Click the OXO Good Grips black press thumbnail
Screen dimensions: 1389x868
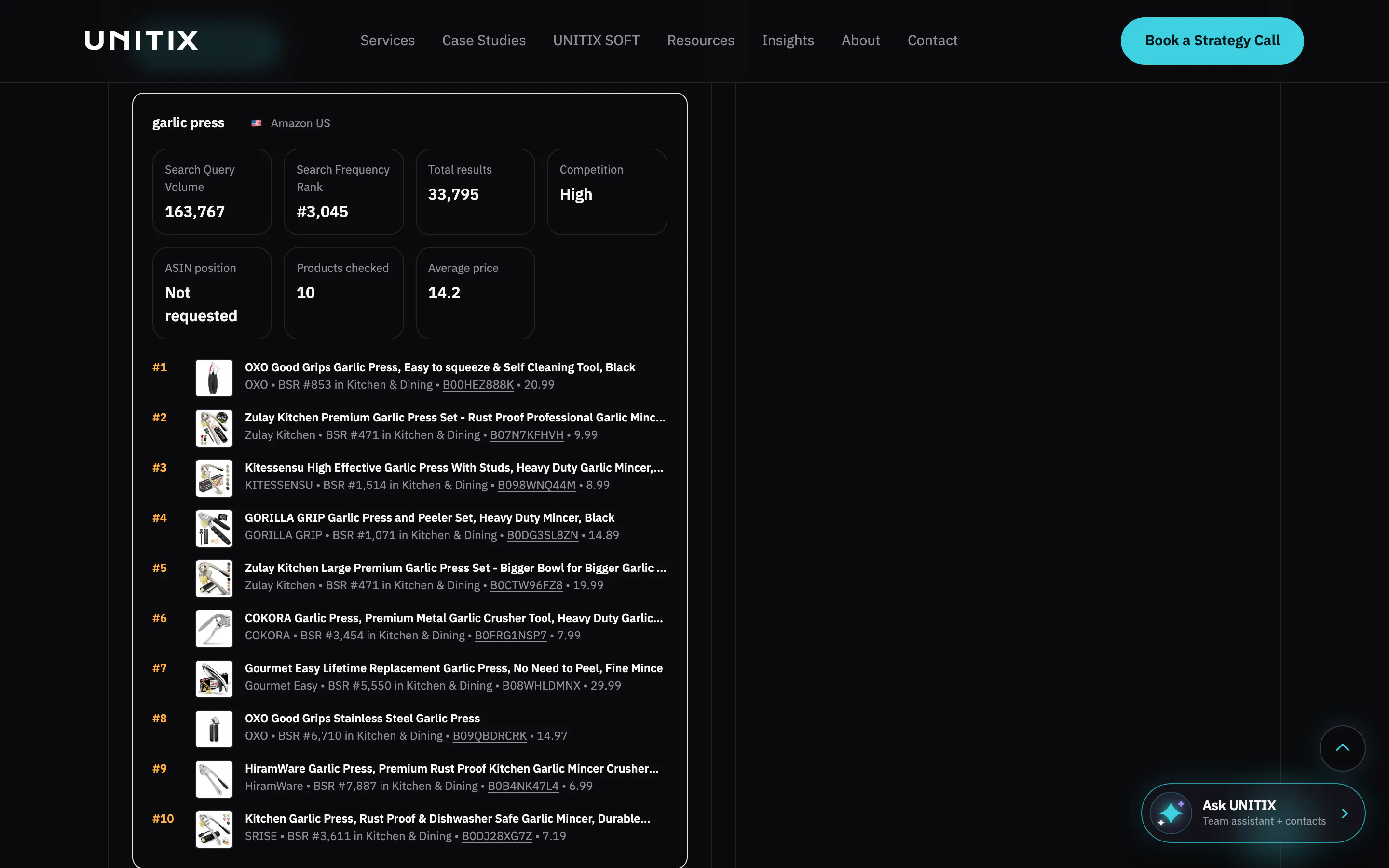point(214,378)
